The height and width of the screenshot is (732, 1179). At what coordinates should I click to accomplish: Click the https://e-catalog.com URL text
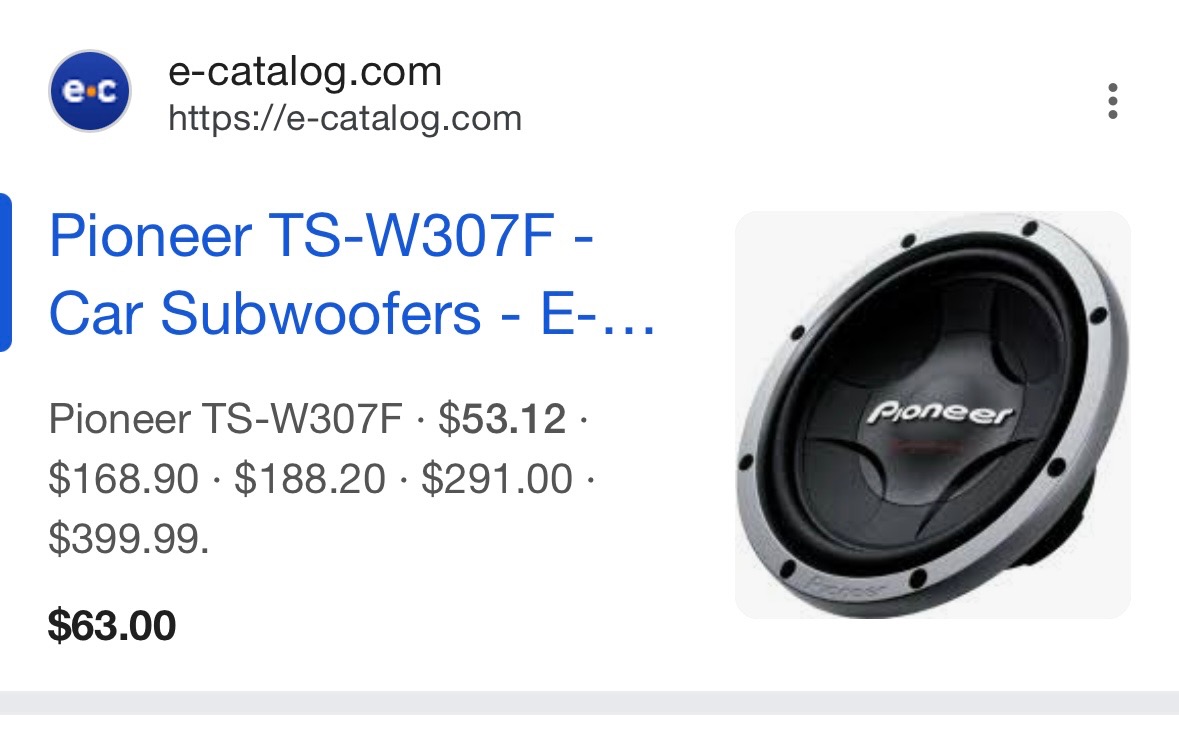click(344, 118)
